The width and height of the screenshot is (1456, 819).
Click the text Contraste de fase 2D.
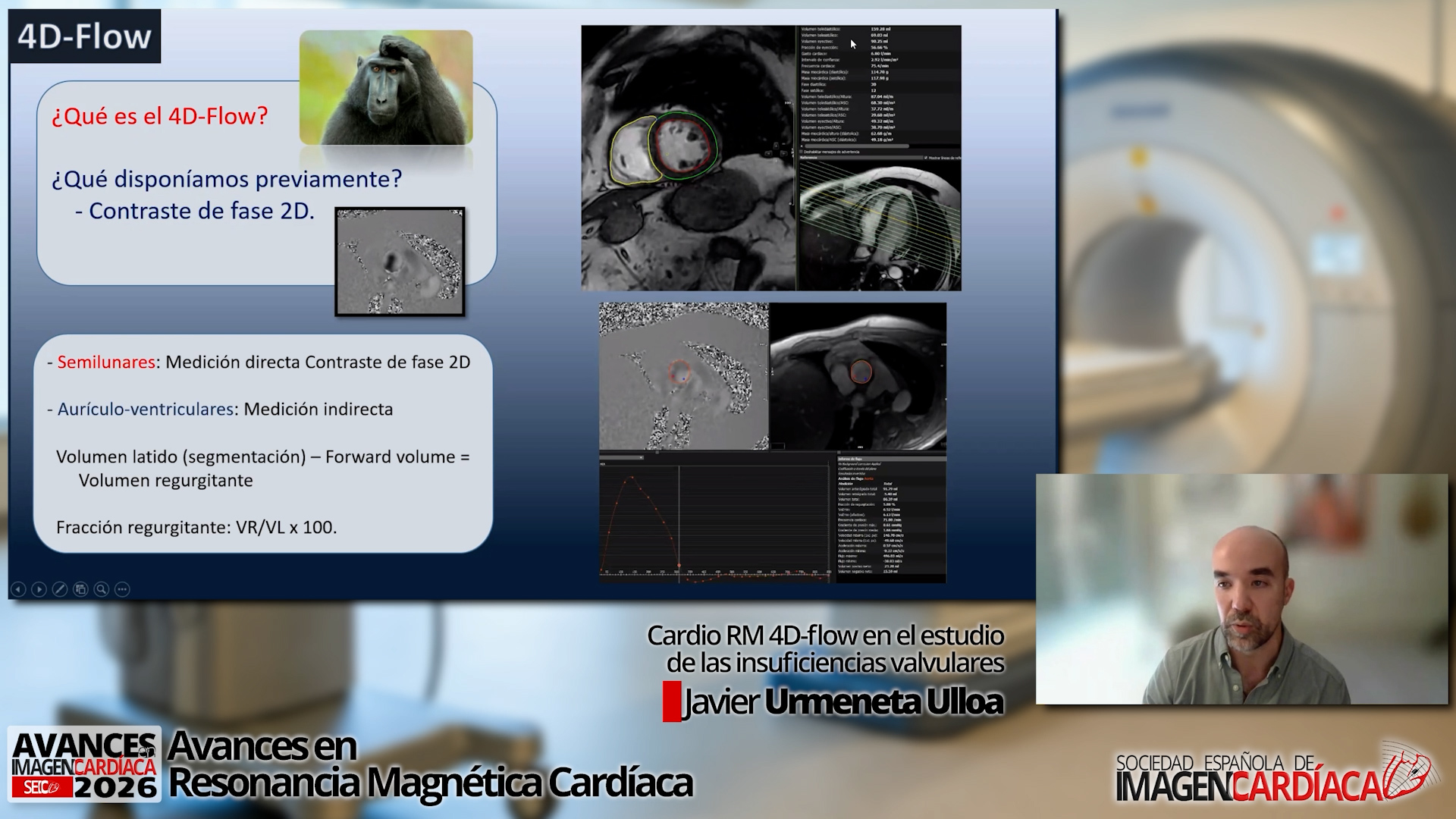coord(201,211)
